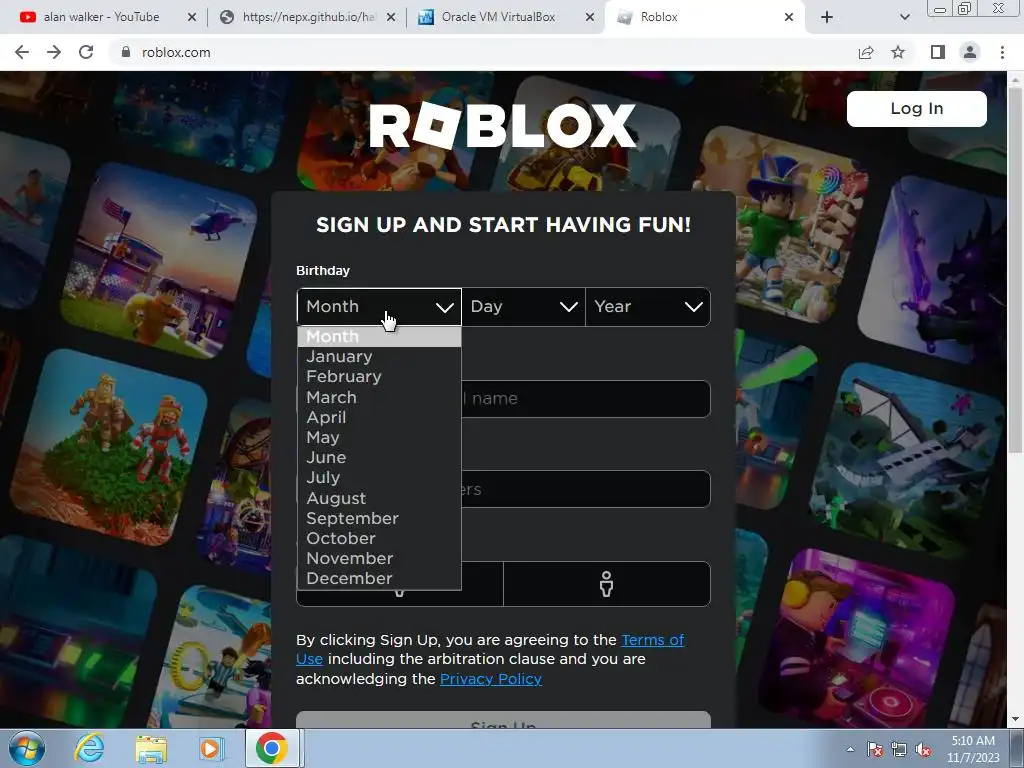Open the browser side panel icon
The image size is (1024, 768).
click(x=938, y=52)
